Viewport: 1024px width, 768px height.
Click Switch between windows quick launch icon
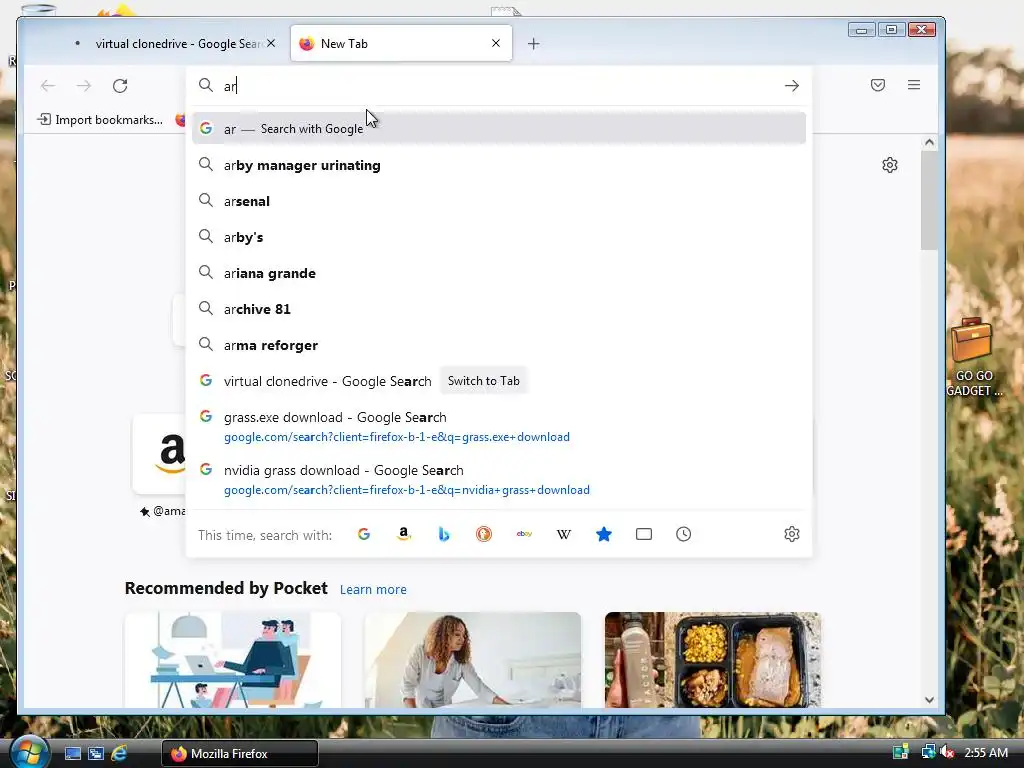(95, 753)
